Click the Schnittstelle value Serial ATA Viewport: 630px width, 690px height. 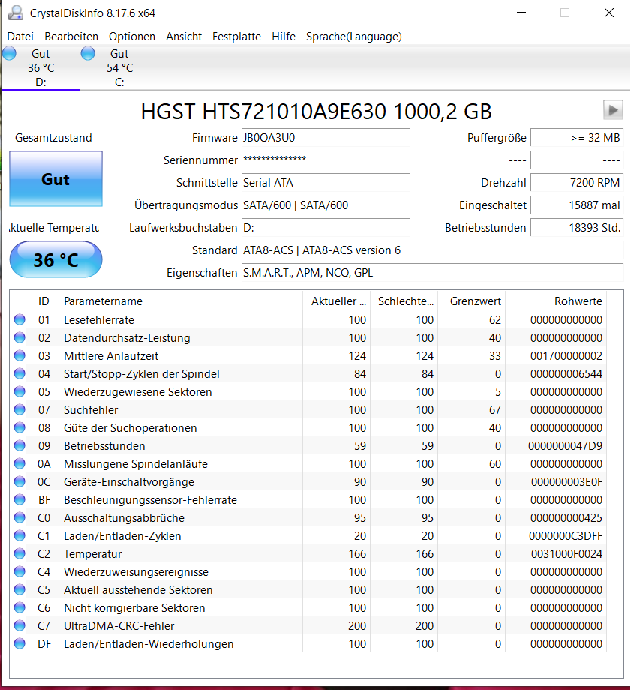tap(268, 183)
